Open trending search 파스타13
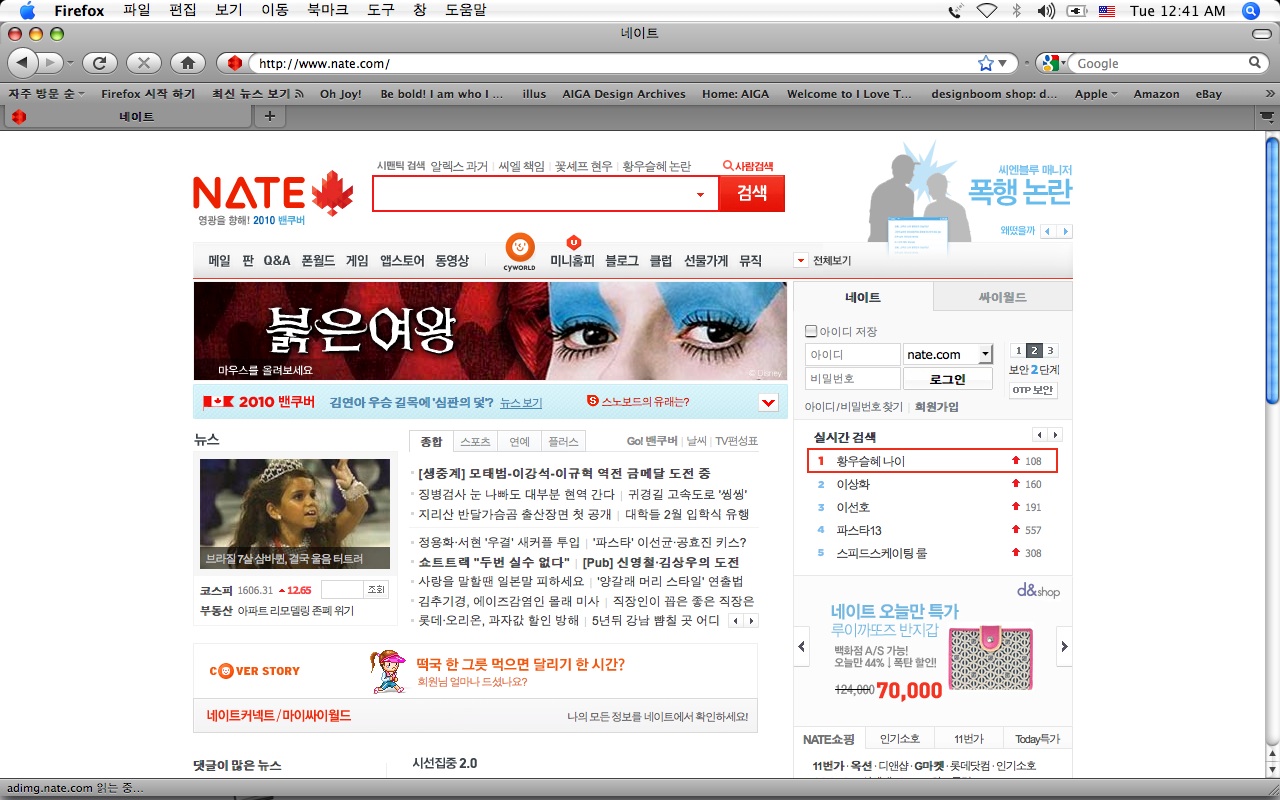1280x800 pixels. click(x=859, y=530)
